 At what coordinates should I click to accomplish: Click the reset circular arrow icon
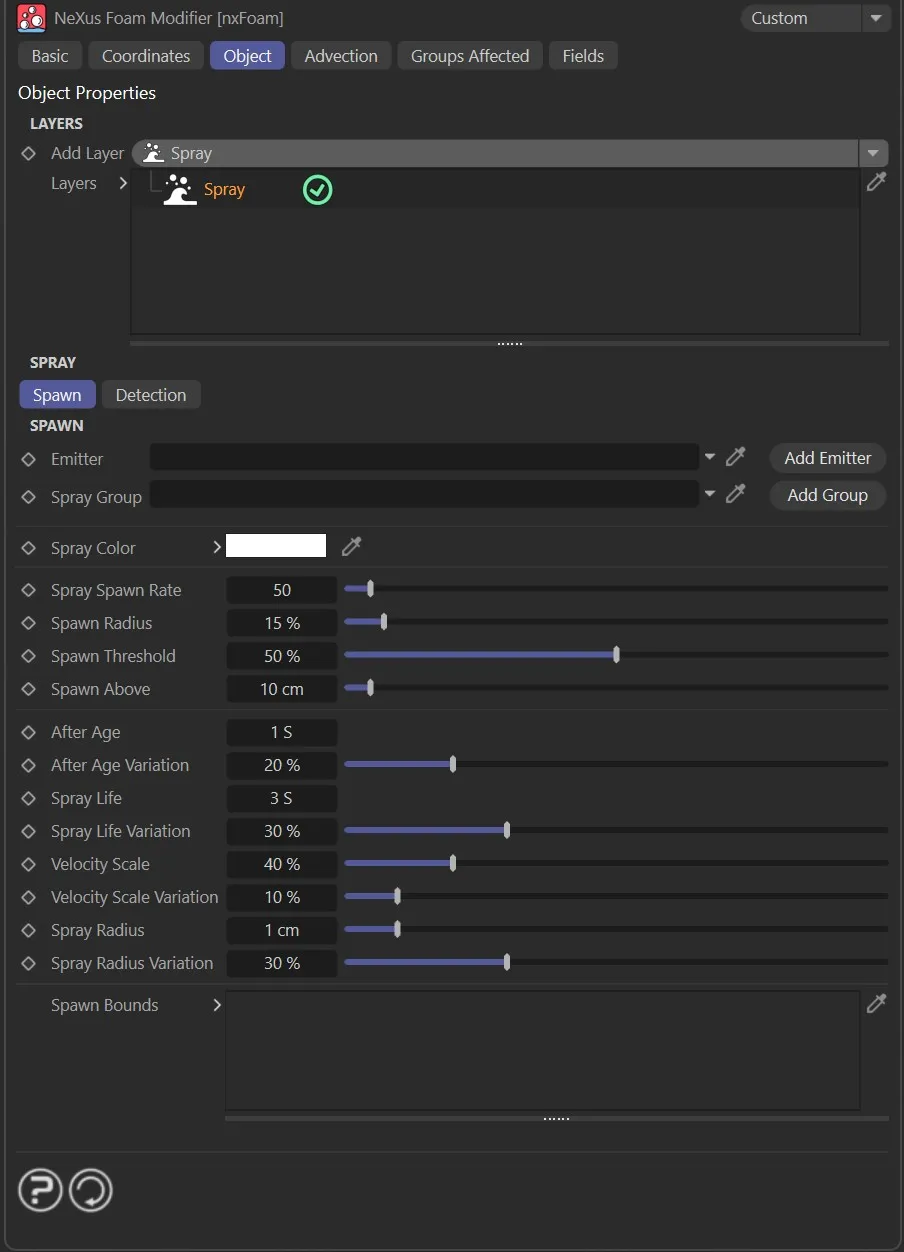90,1191
